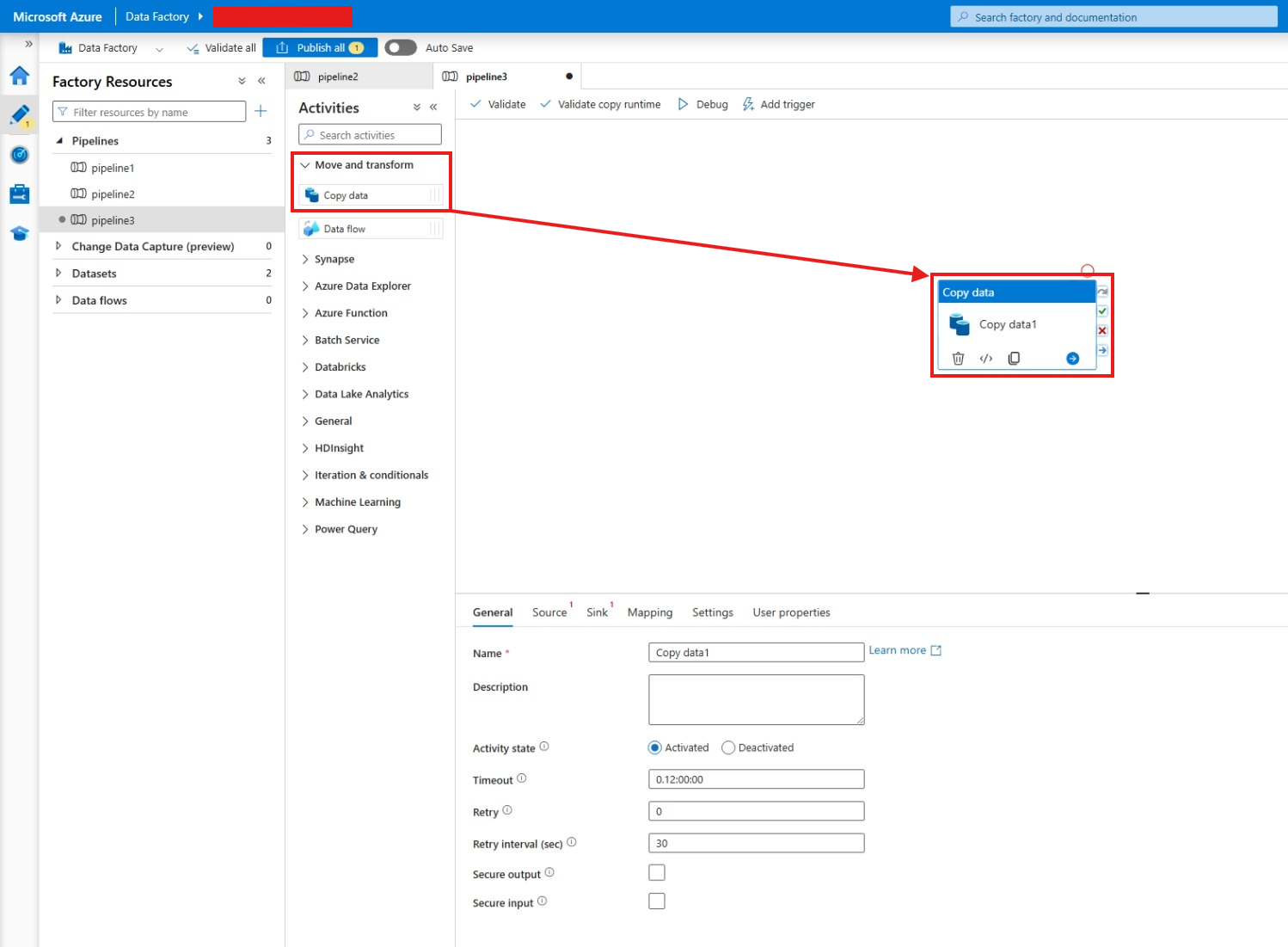Collapse the Move and transform group

(305, 165)
